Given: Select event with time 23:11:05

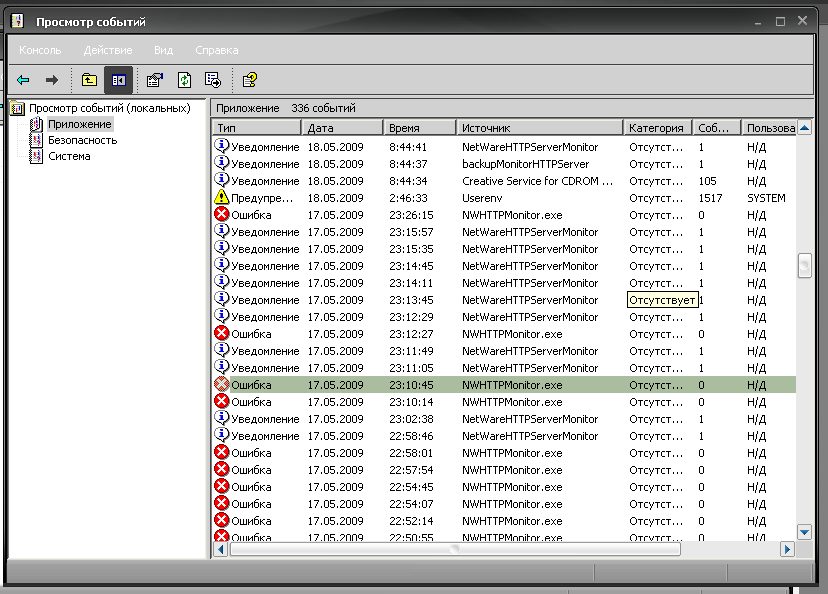Looking at the screenshot, I should [x=504, y=368].
